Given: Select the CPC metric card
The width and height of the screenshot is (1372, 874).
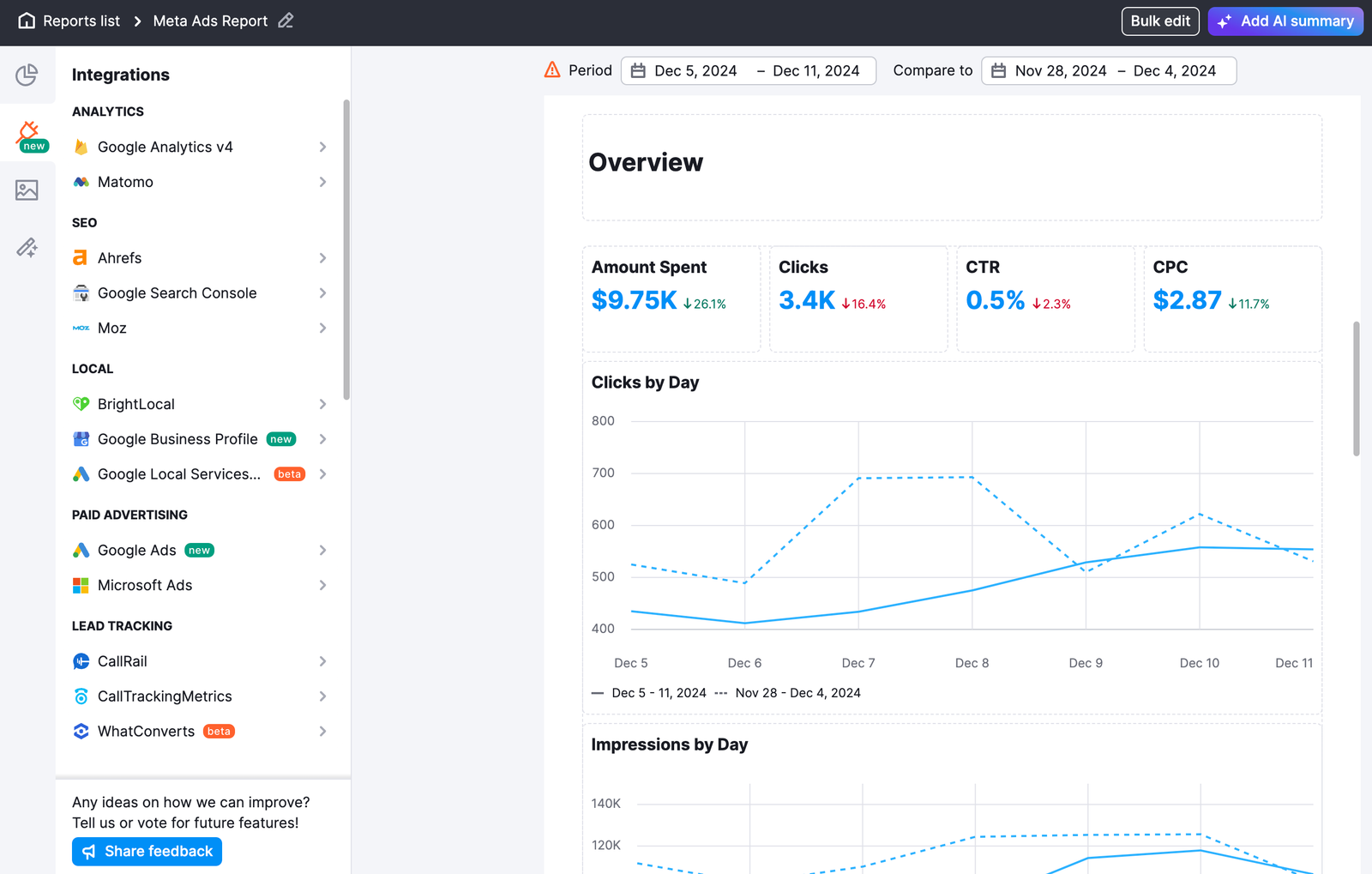Looking at the screenshot, I should click(x=1233, y=299).
